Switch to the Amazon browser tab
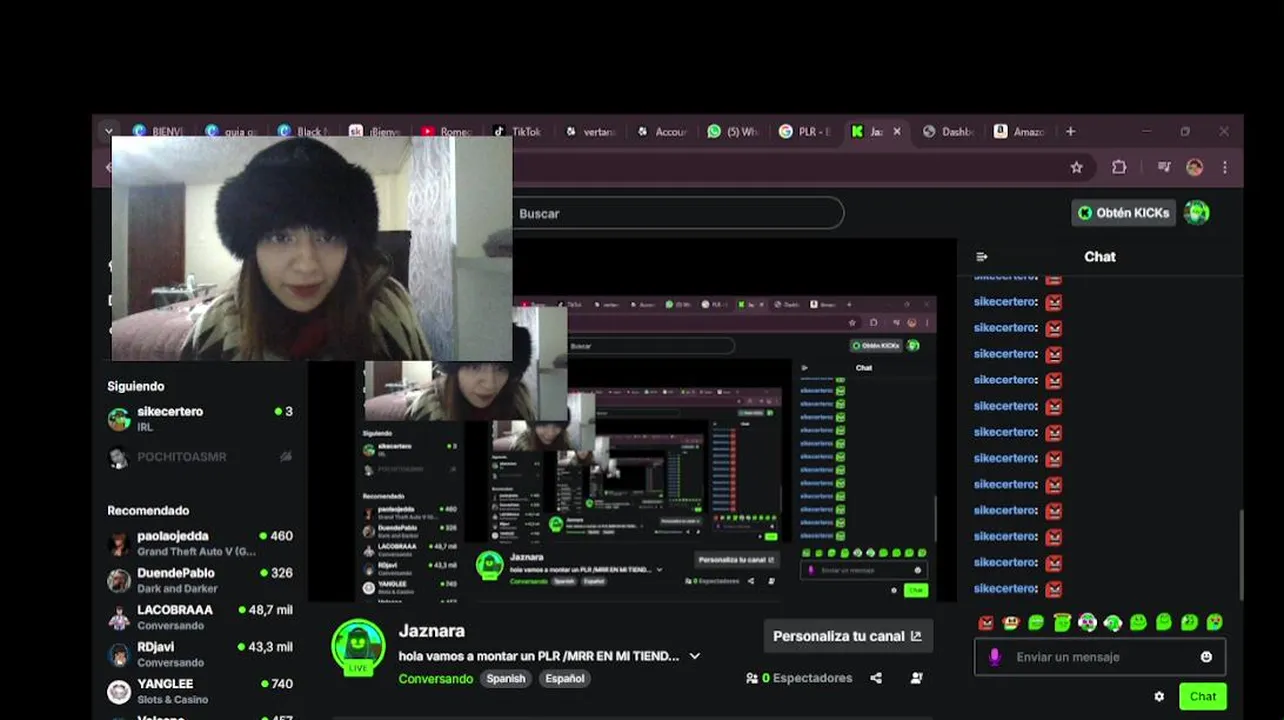1284x720 pixels. coord(1020,131)
